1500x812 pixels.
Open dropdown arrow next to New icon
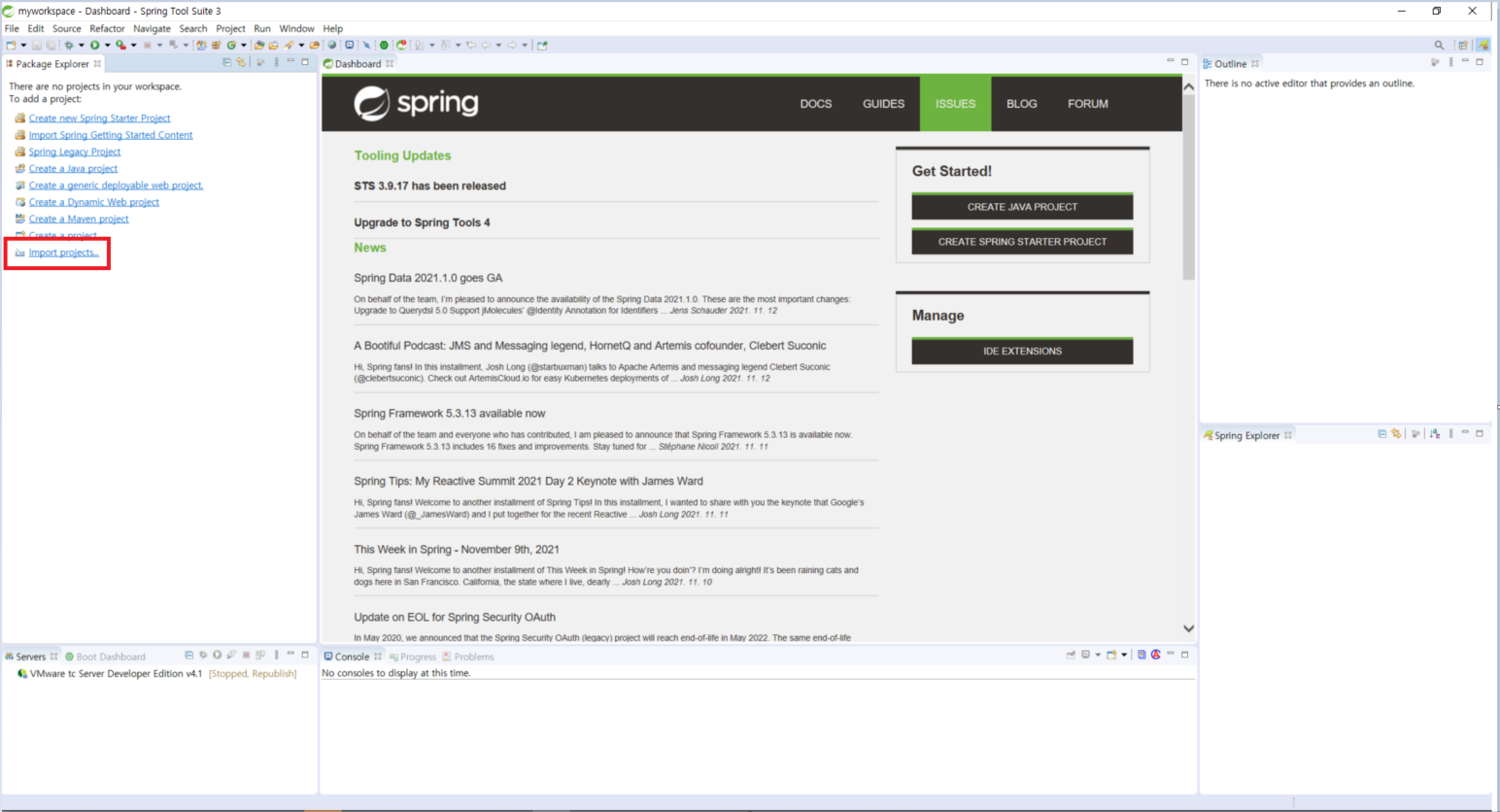coord(23,45)
